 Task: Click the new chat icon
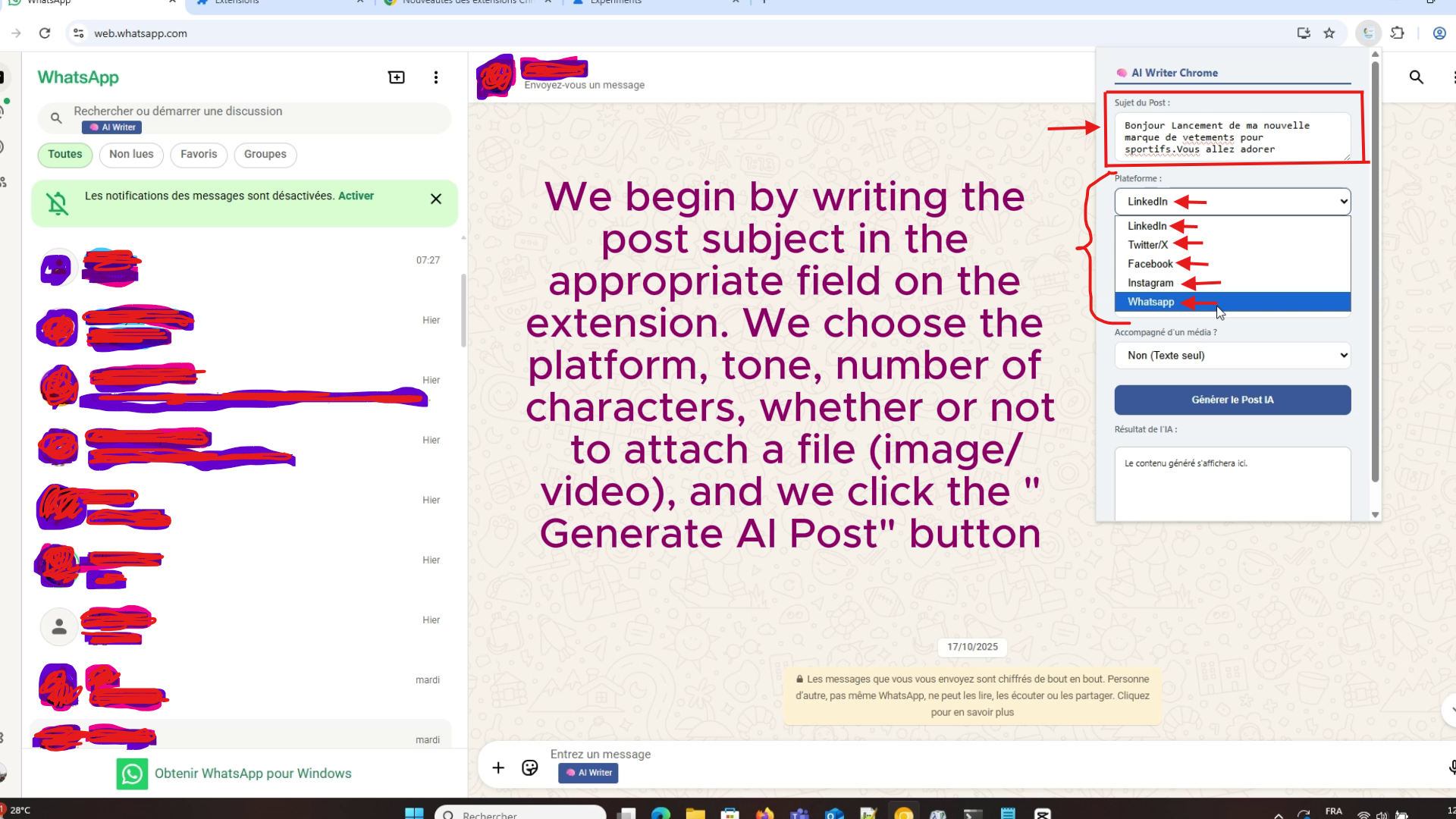pyautogui.click(x=396, y=77)
